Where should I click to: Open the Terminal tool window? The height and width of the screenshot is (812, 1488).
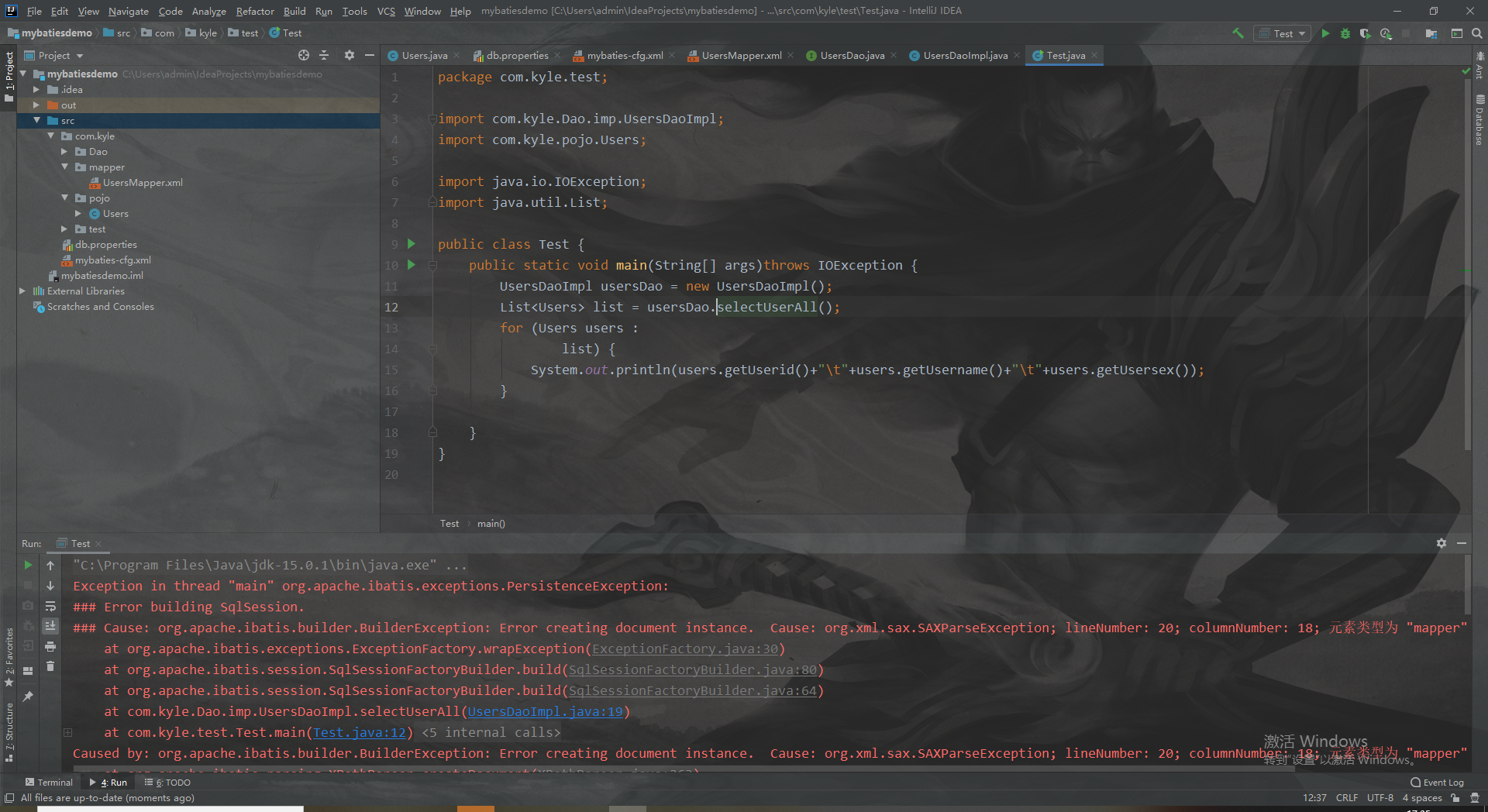(49, 783)
